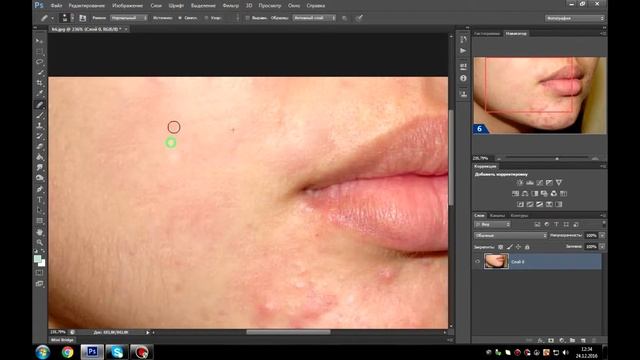Hide layer Слой 0 visibility eye
This screenshot has height=360, width=640.
click(478, 262)
